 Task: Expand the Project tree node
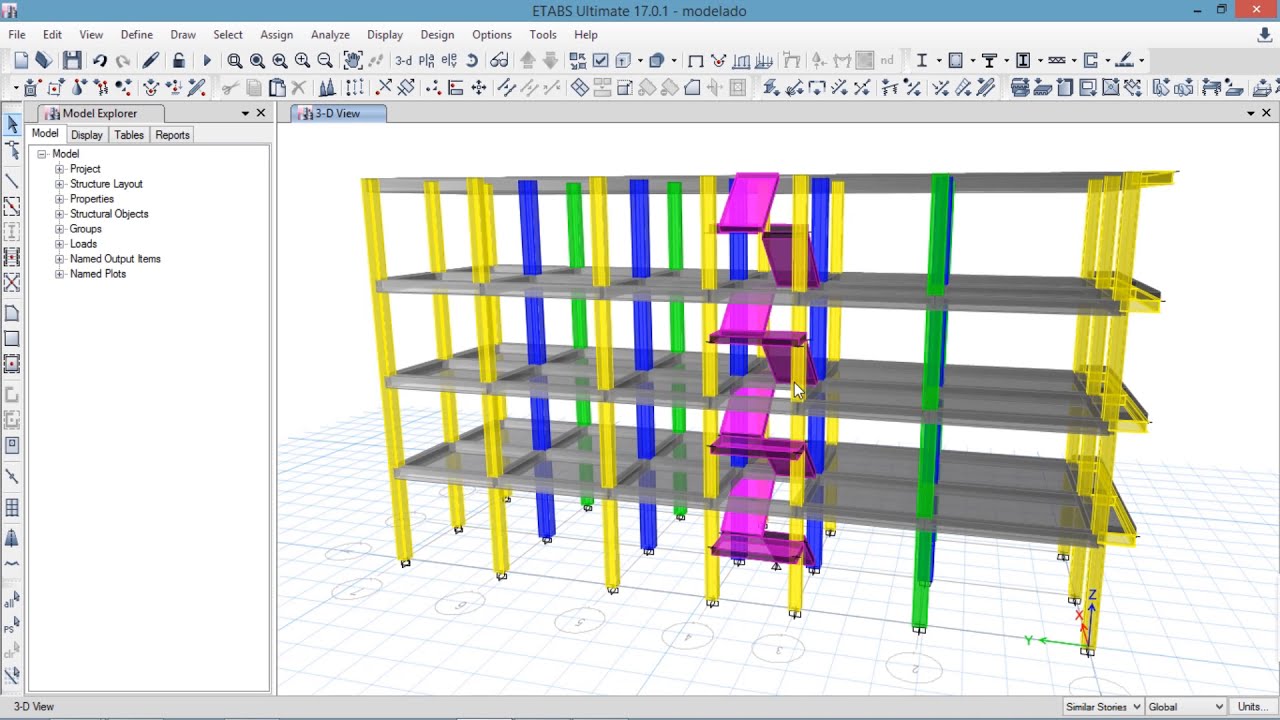(x=59, y=169)
